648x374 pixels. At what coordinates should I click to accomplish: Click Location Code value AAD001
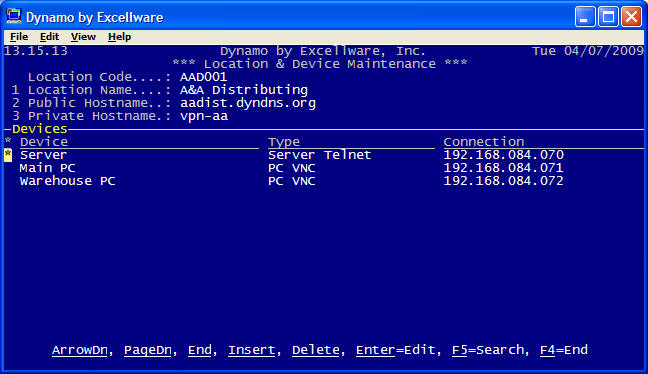tap(203, 77)
